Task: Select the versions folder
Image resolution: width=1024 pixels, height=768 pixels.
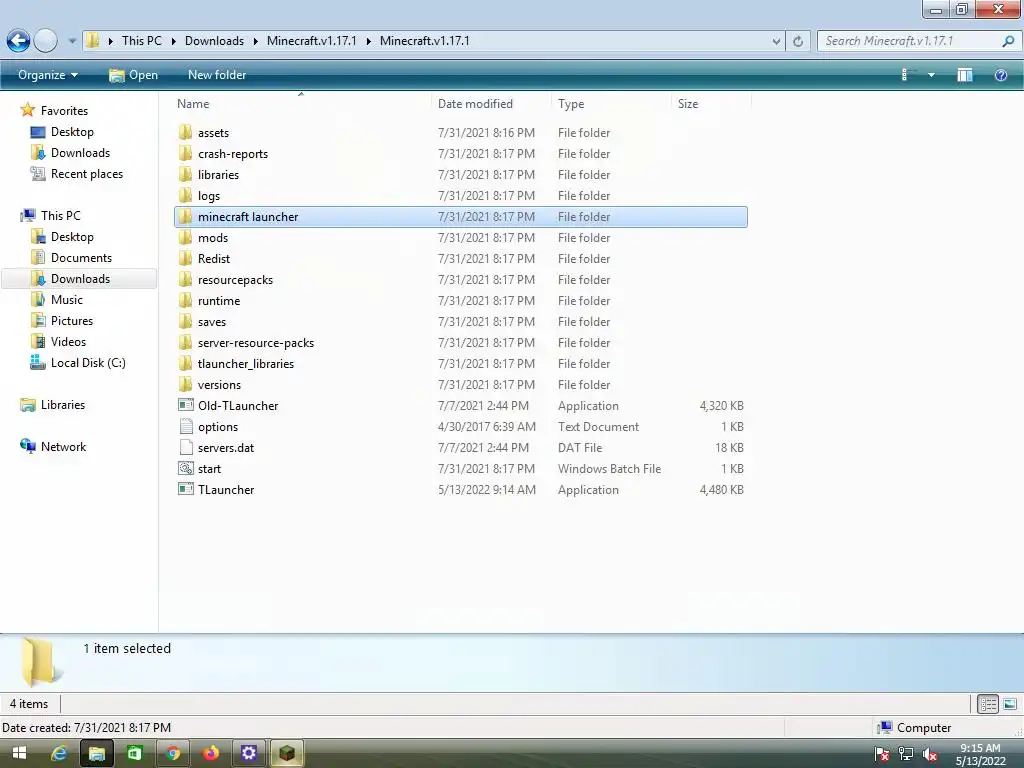Action: 460,385
